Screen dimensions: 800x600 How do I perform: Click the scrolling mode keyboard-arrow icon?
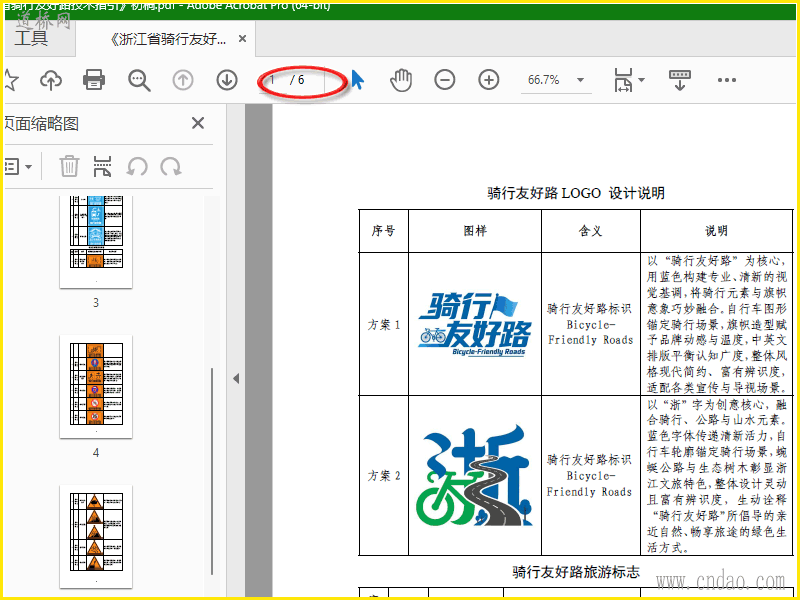tap(680, 80)
